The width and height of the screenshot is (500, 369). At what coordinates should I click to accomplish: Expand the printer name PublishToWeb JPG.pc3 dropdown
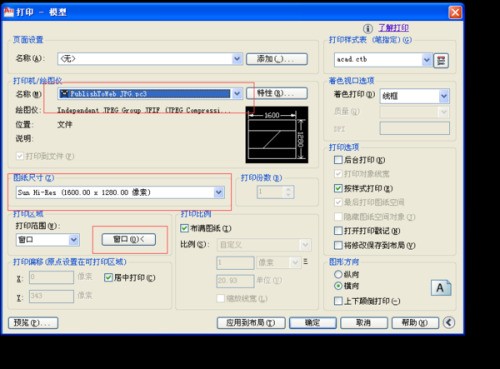[x=237, y=94]
